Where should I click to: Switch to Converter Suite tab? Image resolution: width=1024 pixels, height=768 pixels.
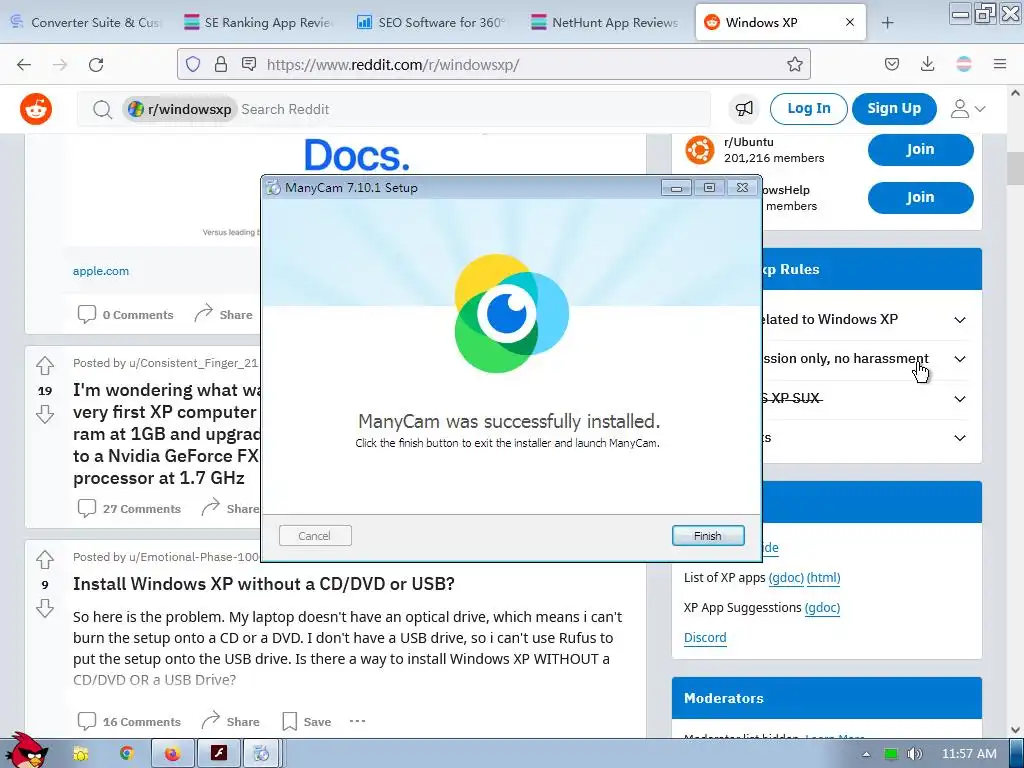pos(86,22)
